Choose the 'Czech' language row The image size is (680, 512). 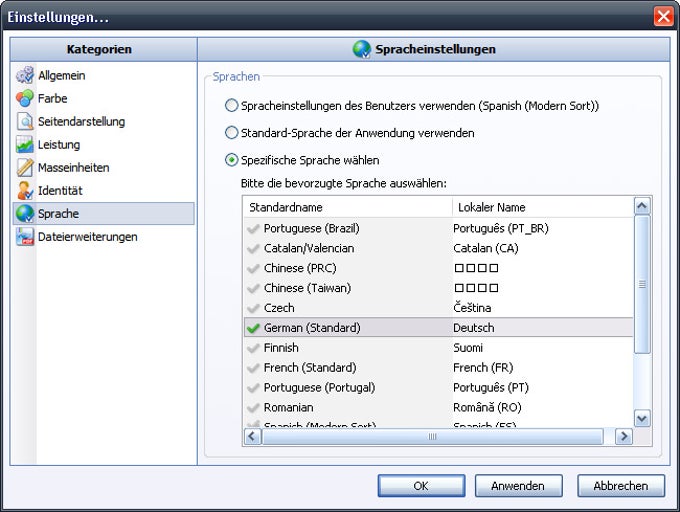pyautogui.click(x=438, y=308)
